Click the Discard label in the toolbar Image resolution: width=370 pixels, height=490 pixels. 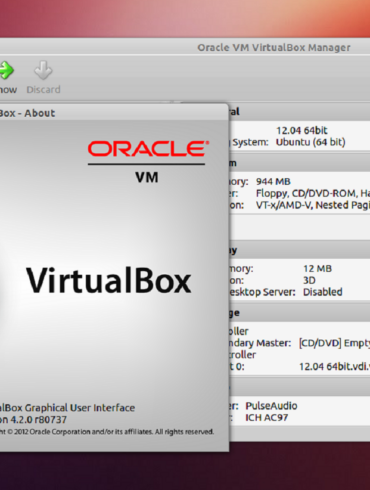click(x=43, y=90)
